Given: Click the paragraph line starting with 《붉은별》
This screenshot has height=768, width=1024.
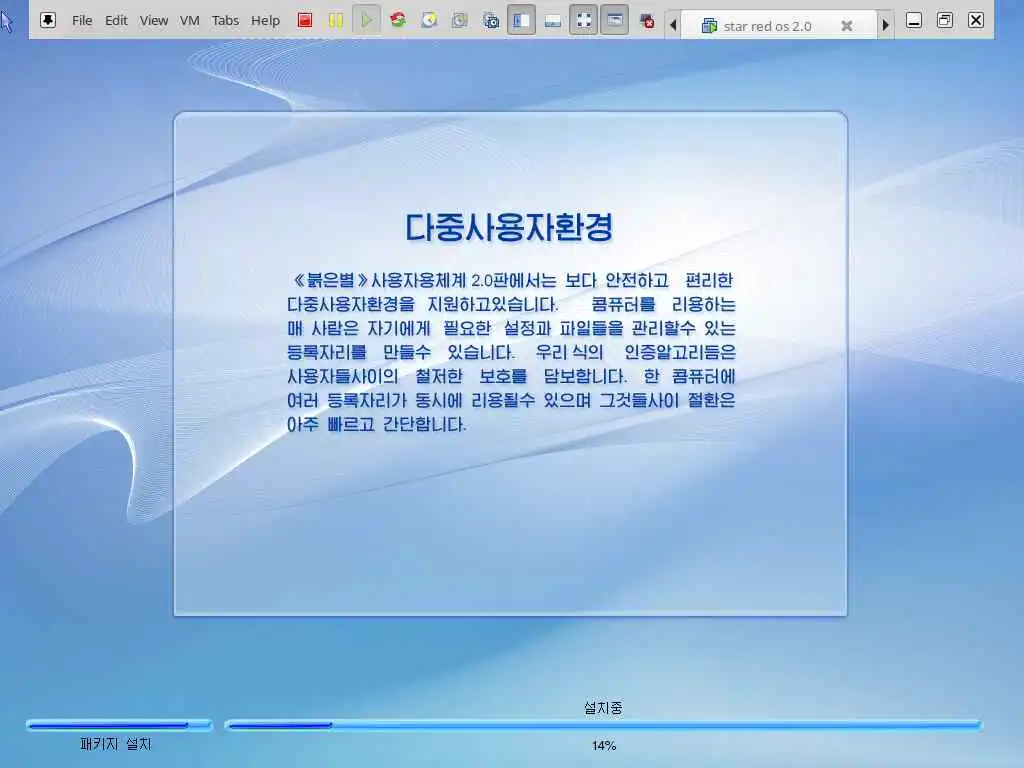Looking at the screenshot, I should coord(511,280).
